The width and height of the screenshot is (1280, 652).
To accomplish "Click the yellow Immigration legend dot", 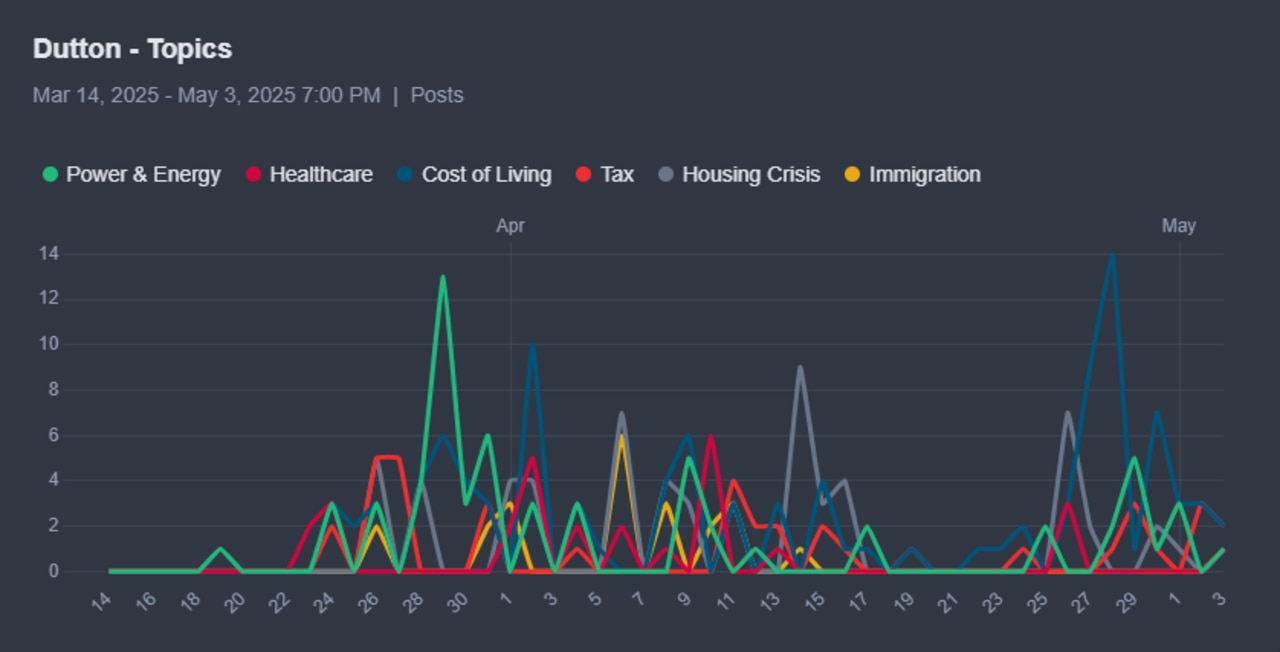I will pyautogui.click(x=853, y=174).
